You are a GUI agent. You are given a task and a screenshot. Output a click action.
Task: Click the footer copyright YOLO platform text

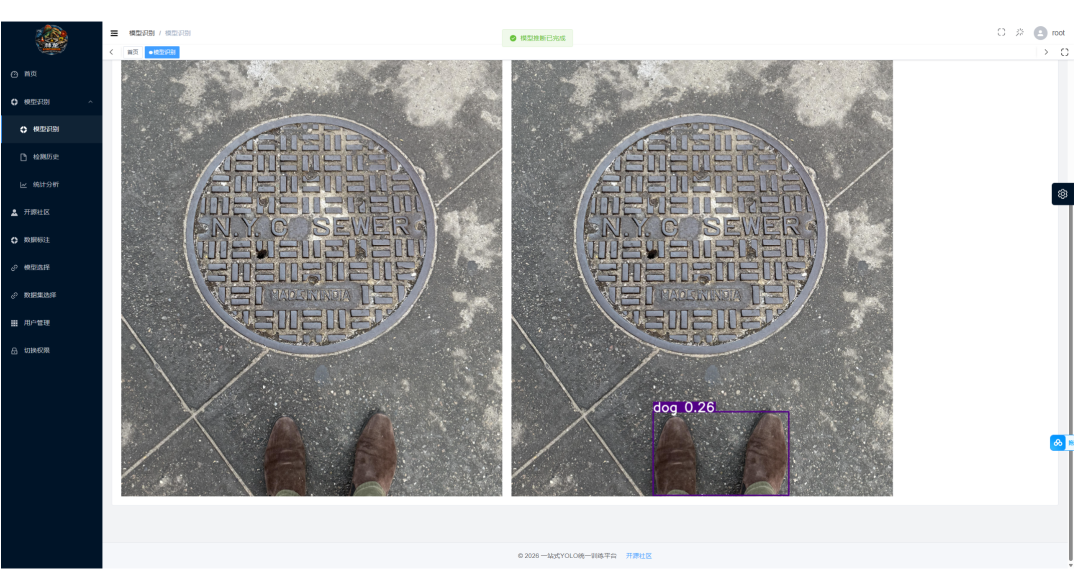(568, 556)
